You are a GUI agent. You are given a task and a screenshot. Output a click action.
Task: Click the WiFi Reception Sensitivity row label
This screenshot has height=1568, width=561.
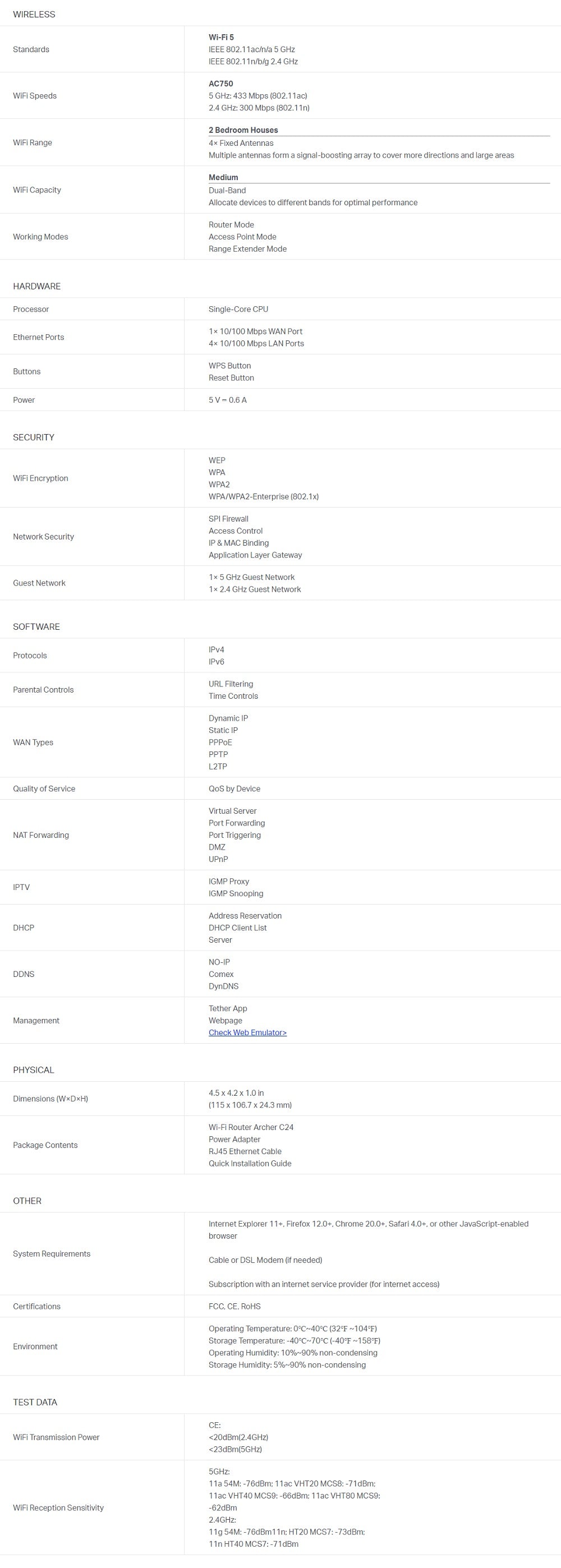coord(58,1508)
